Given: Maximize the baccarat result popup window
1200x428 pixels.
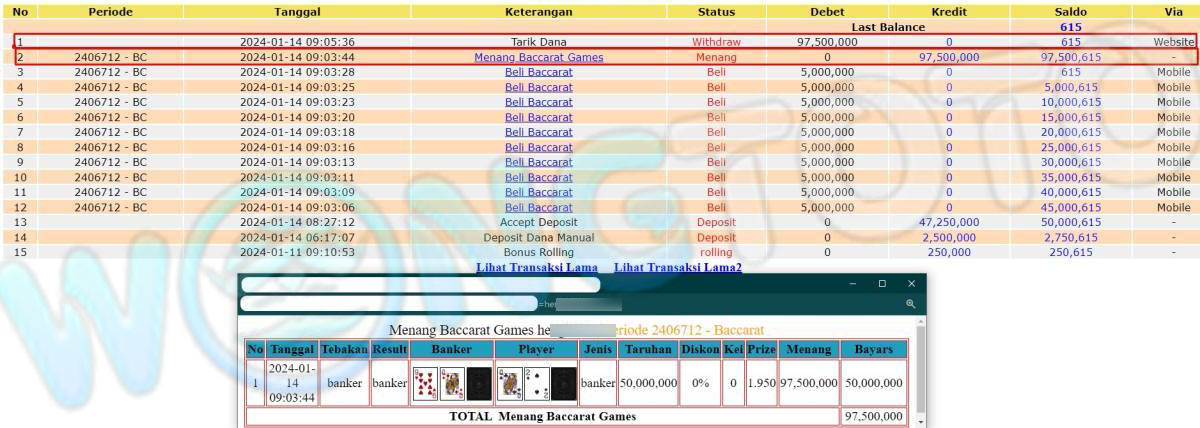Looking at the screenshot, I should (882, 284).
